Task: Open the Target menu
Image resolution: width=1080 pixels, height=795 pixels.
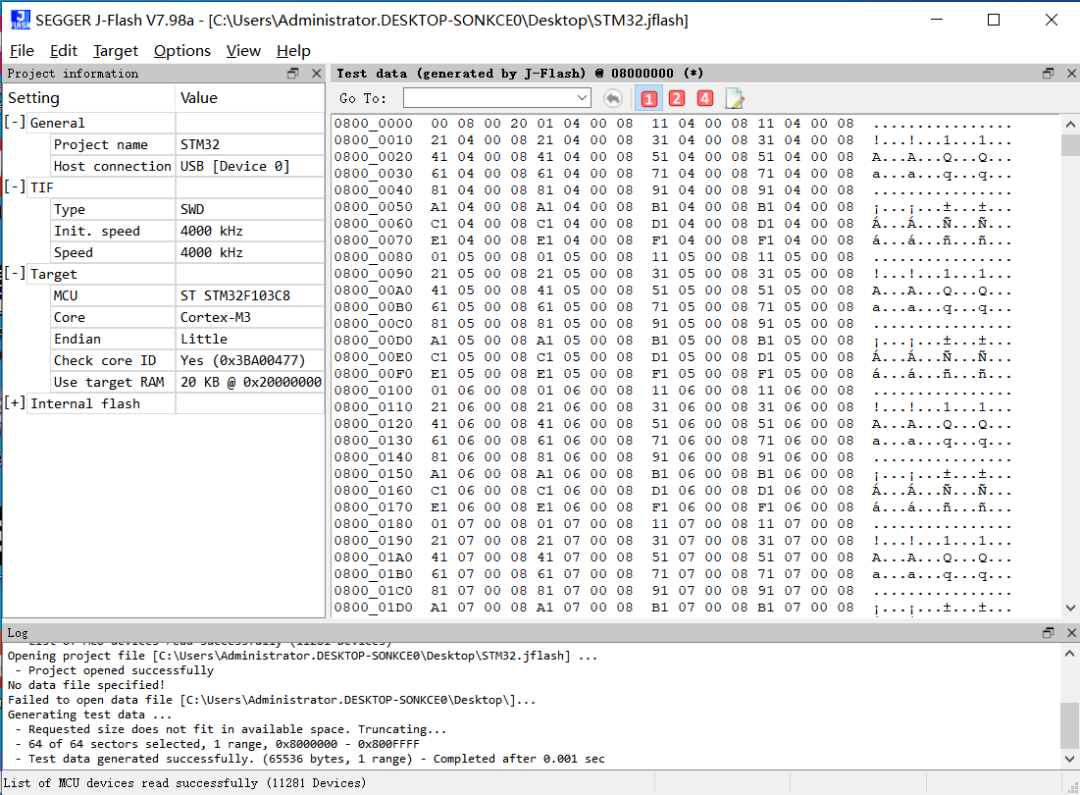Action: [x=115, y=51]
